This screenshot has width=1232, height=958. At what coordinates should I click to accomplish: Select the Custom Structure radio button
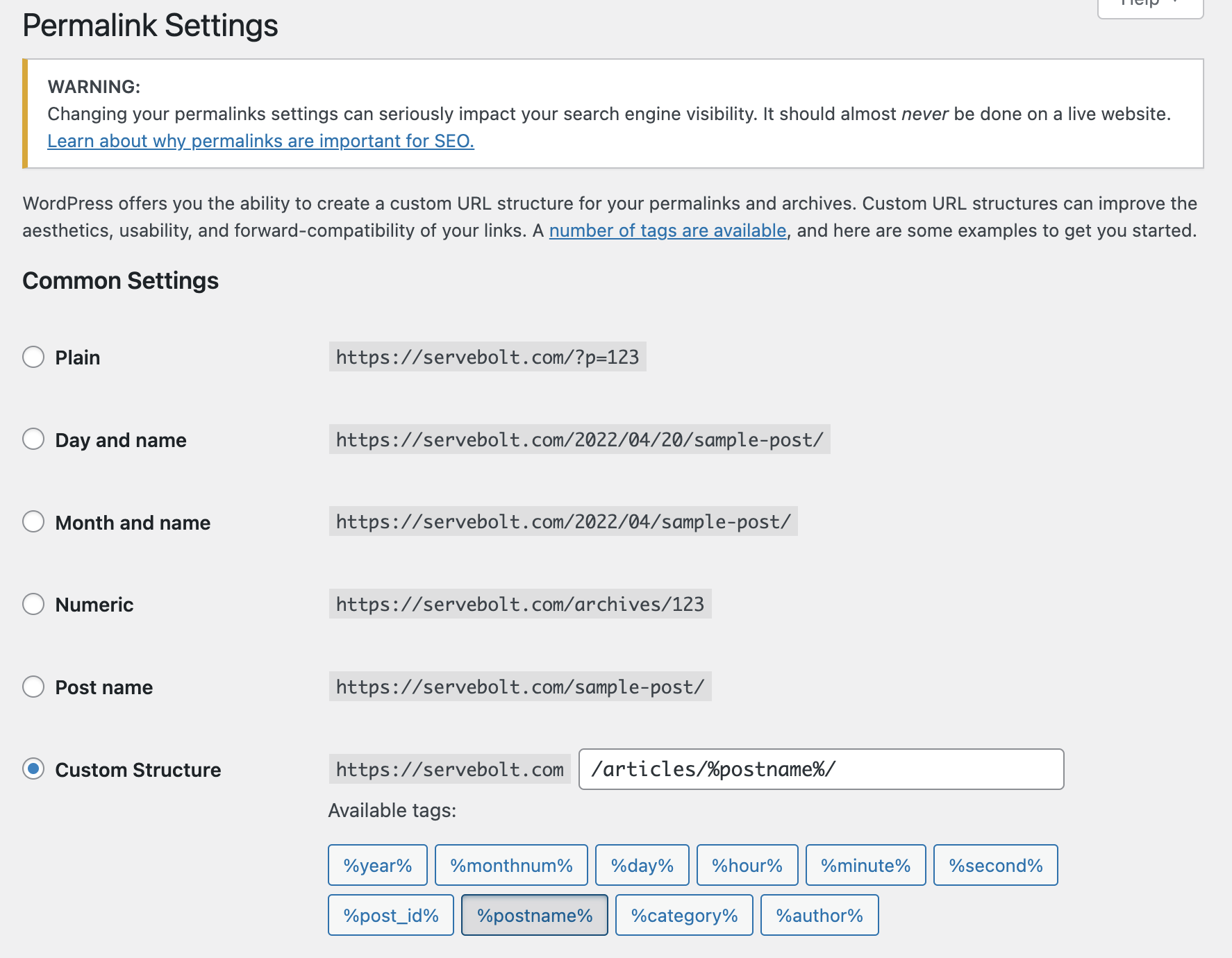tap(33, 769)
